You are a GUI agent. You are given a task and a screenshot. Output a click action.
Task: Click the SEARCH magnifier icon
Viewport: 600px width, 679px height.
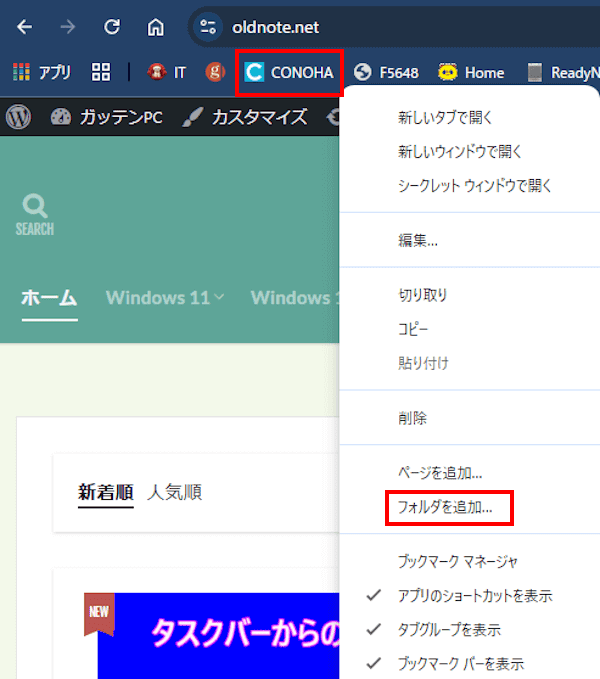(x=35, y=214)
